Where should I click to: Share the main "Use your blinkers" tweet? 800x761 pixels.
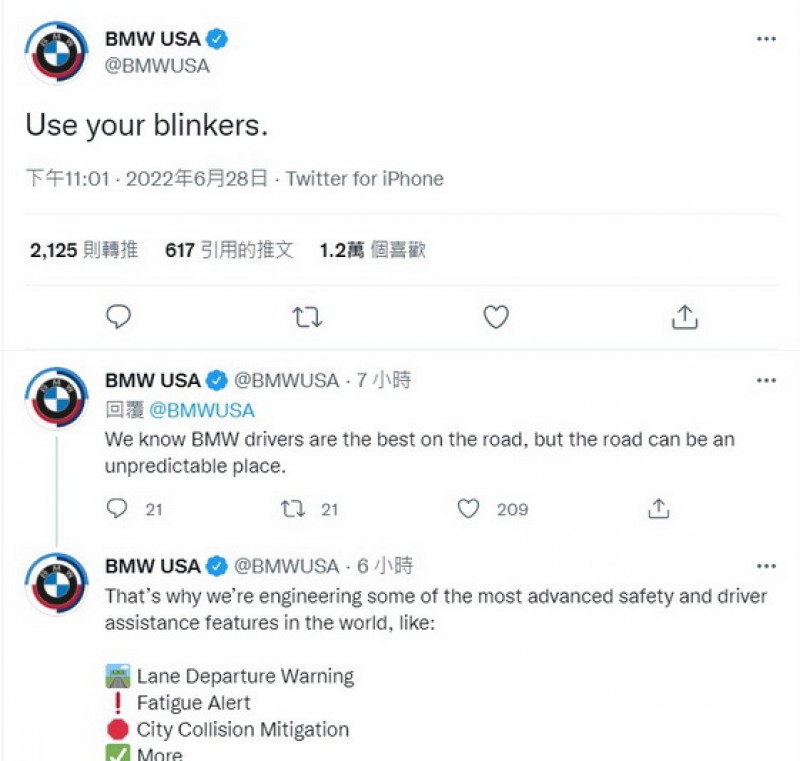tap(685, 317)
